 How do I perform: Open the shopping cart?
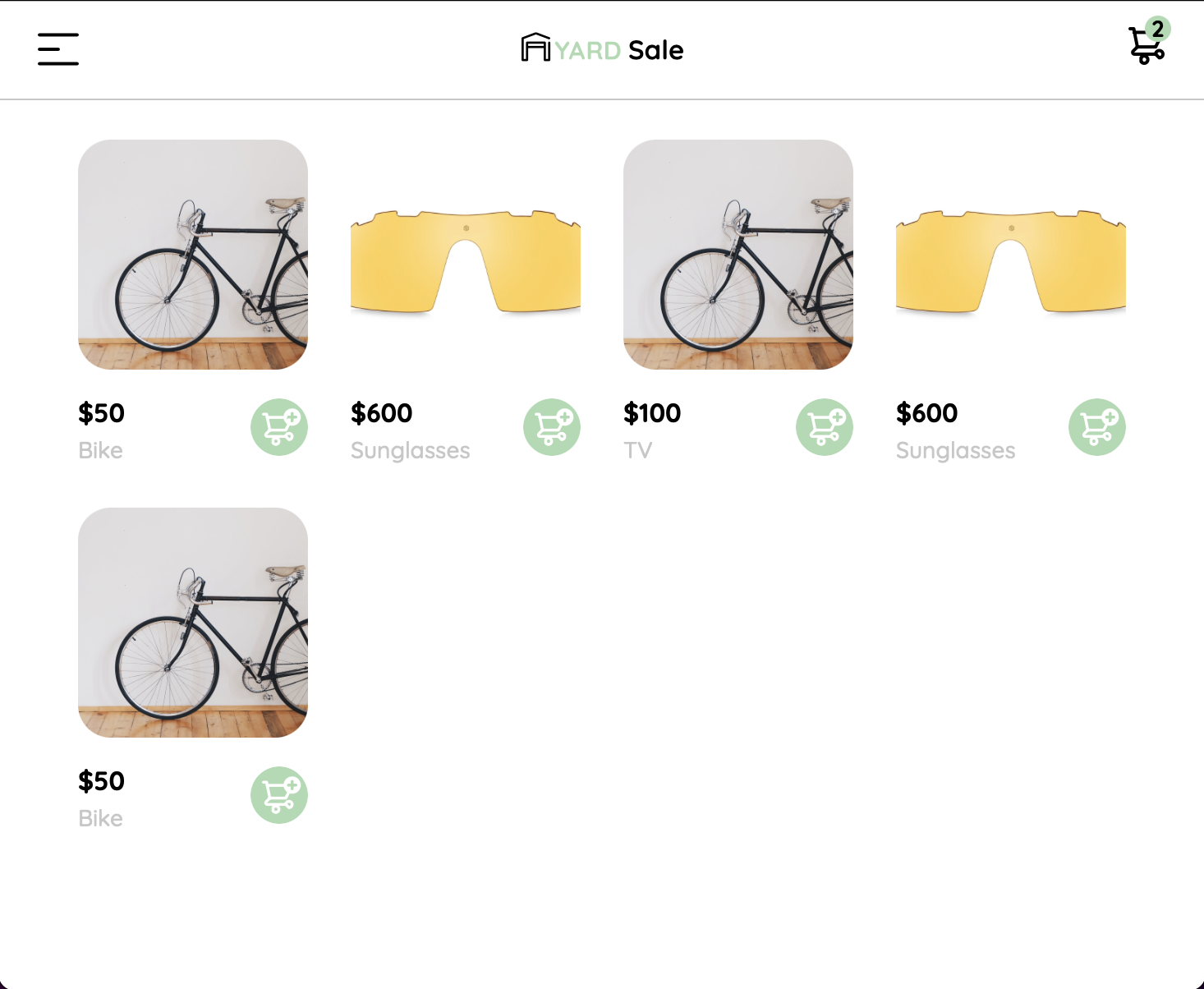tap(1145, 47)
